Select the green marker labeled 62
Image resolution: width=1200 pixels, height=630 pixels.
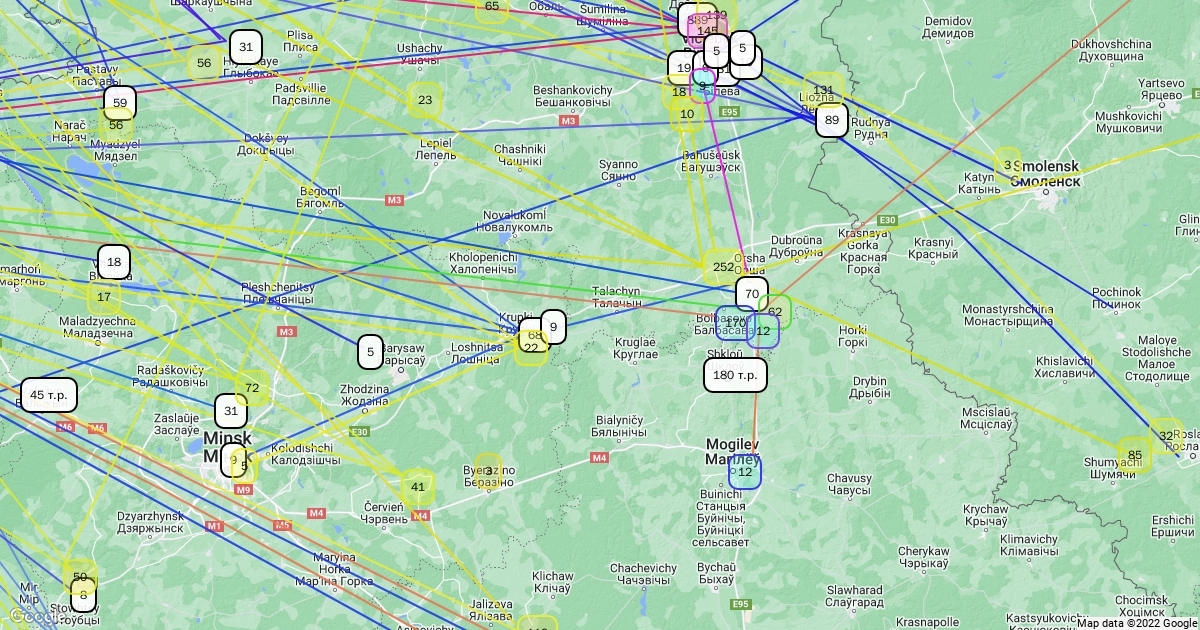point(775,311)
